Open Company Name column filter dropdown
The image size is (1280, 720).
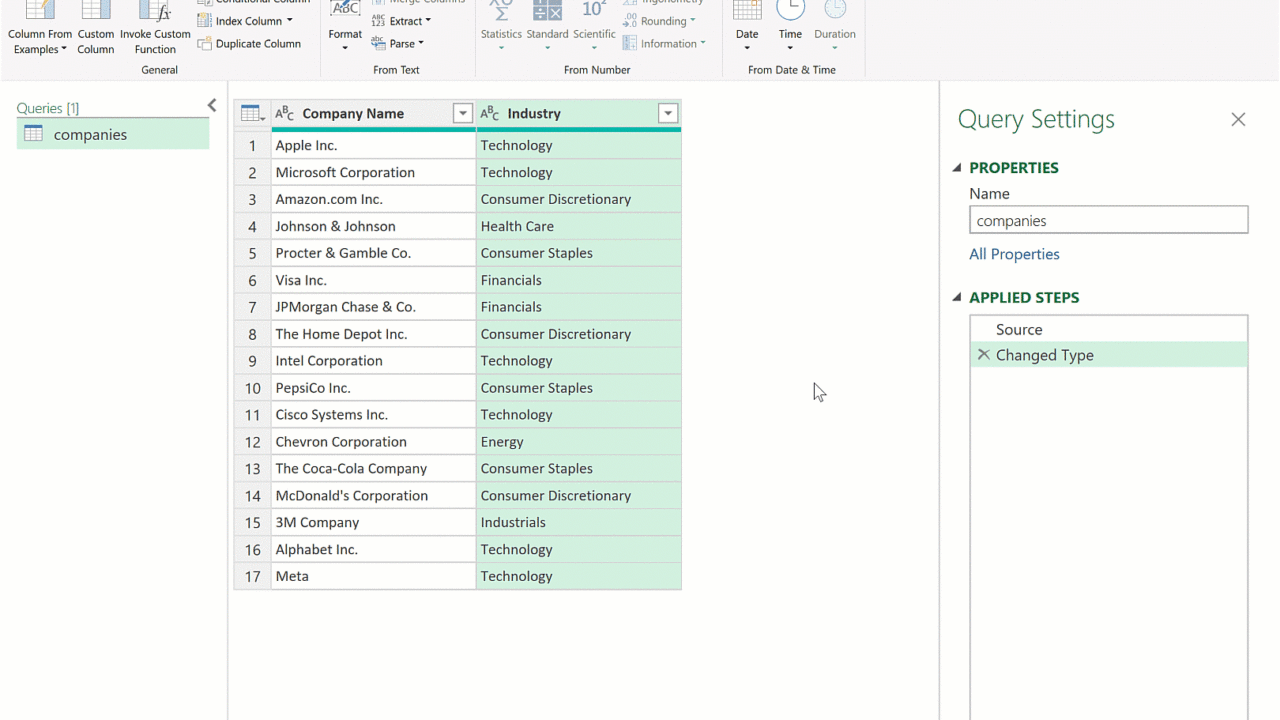(462, 114)
